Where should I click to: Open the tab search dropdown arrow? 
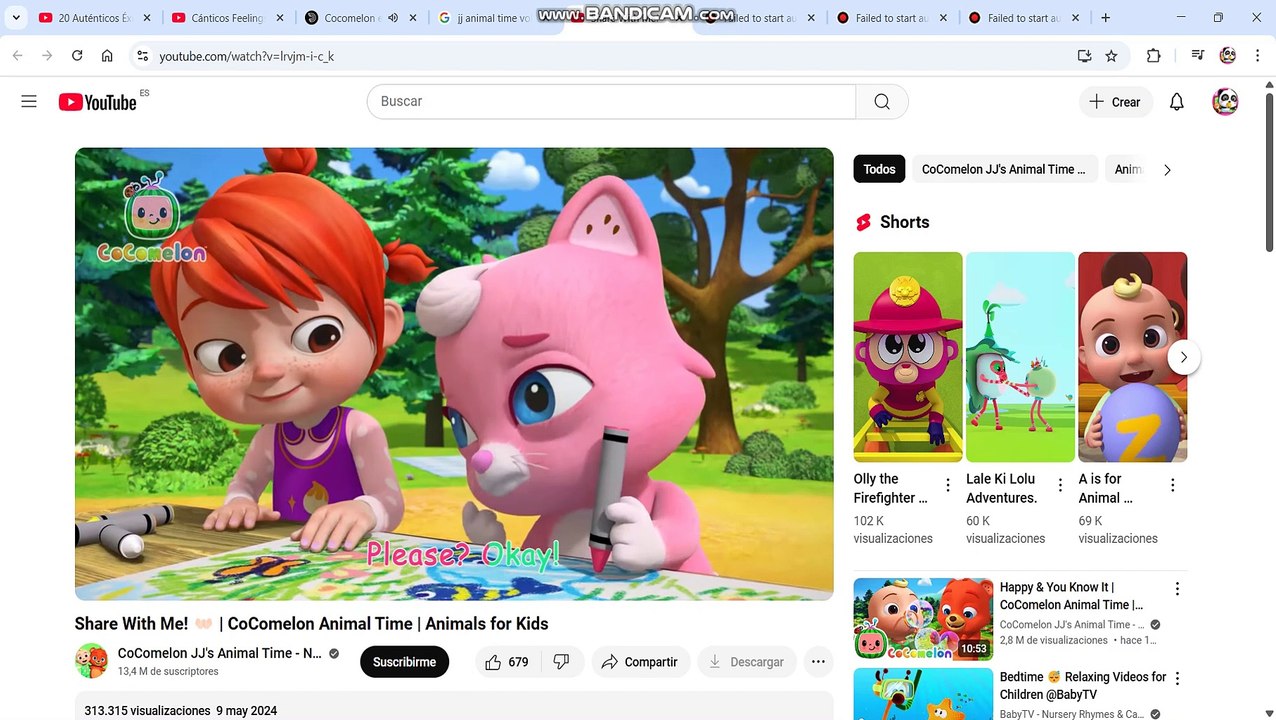(x=16, y=18)
